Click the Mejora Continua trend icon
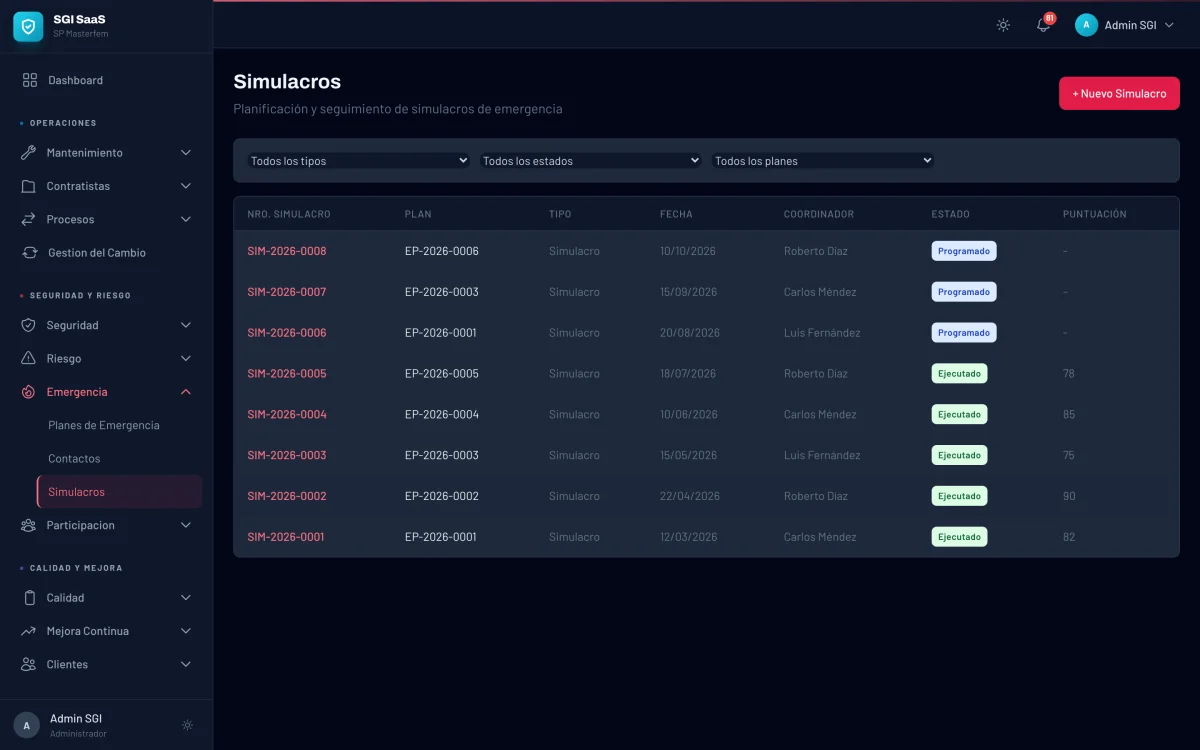 click(28, 631)
